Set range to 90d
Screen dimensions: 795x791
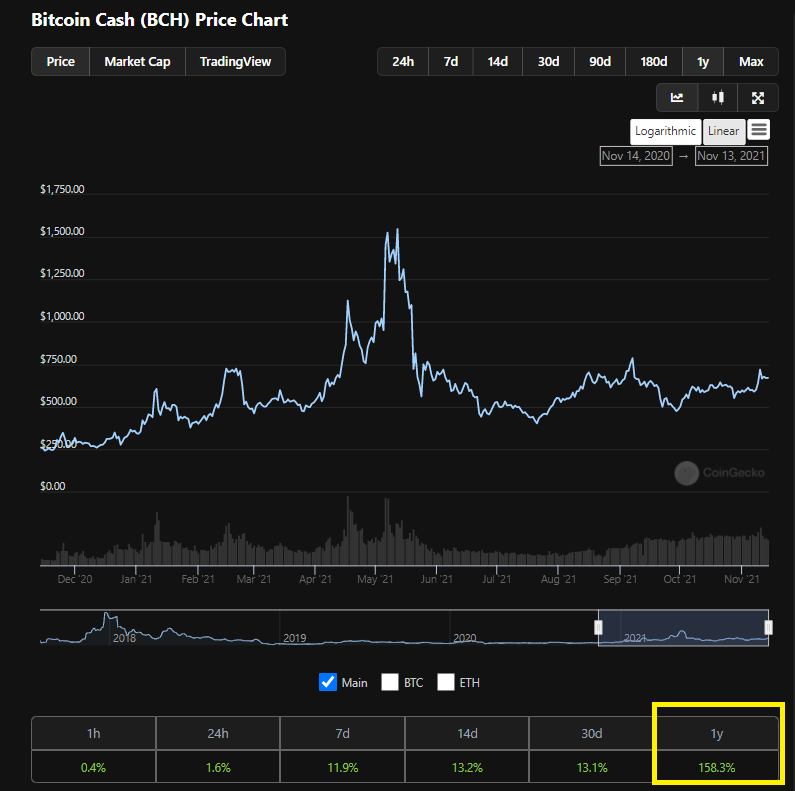[x=600, y=61]
